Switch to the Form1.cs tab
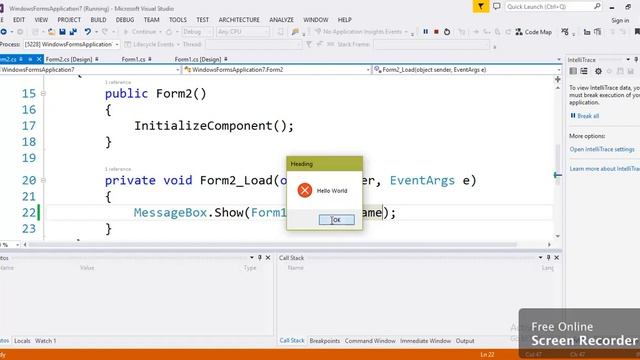Viewport: 640px width, 360px height. click(x=133, y=59)
